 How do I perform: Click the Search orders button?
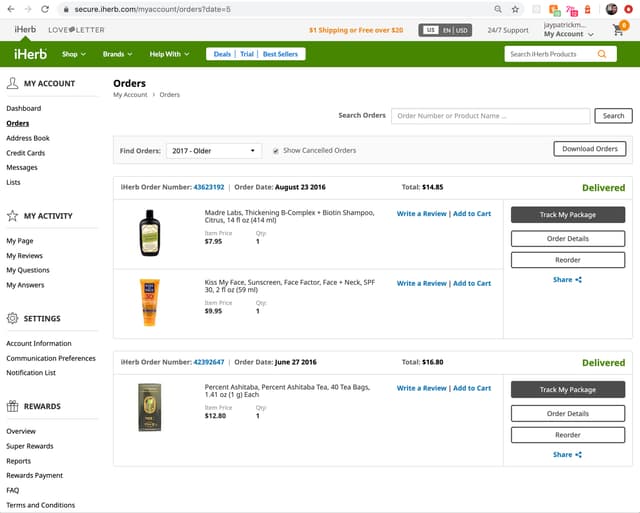[613, 115]
